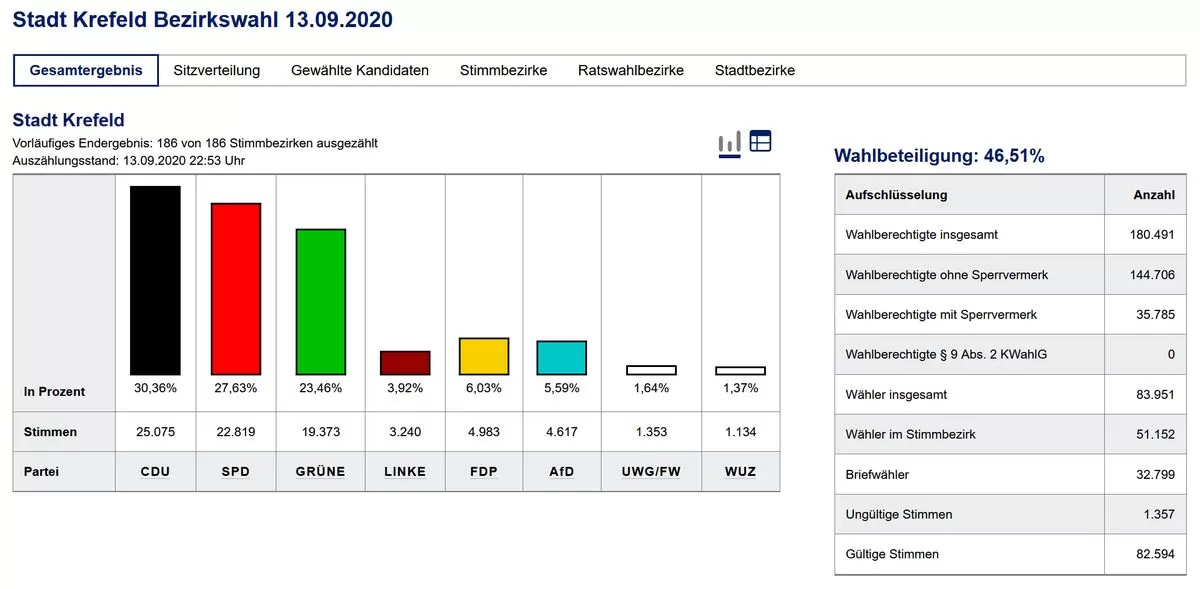Select the green GRÜNE bar
Screen dimensions: 1200x589
point(320,301)
